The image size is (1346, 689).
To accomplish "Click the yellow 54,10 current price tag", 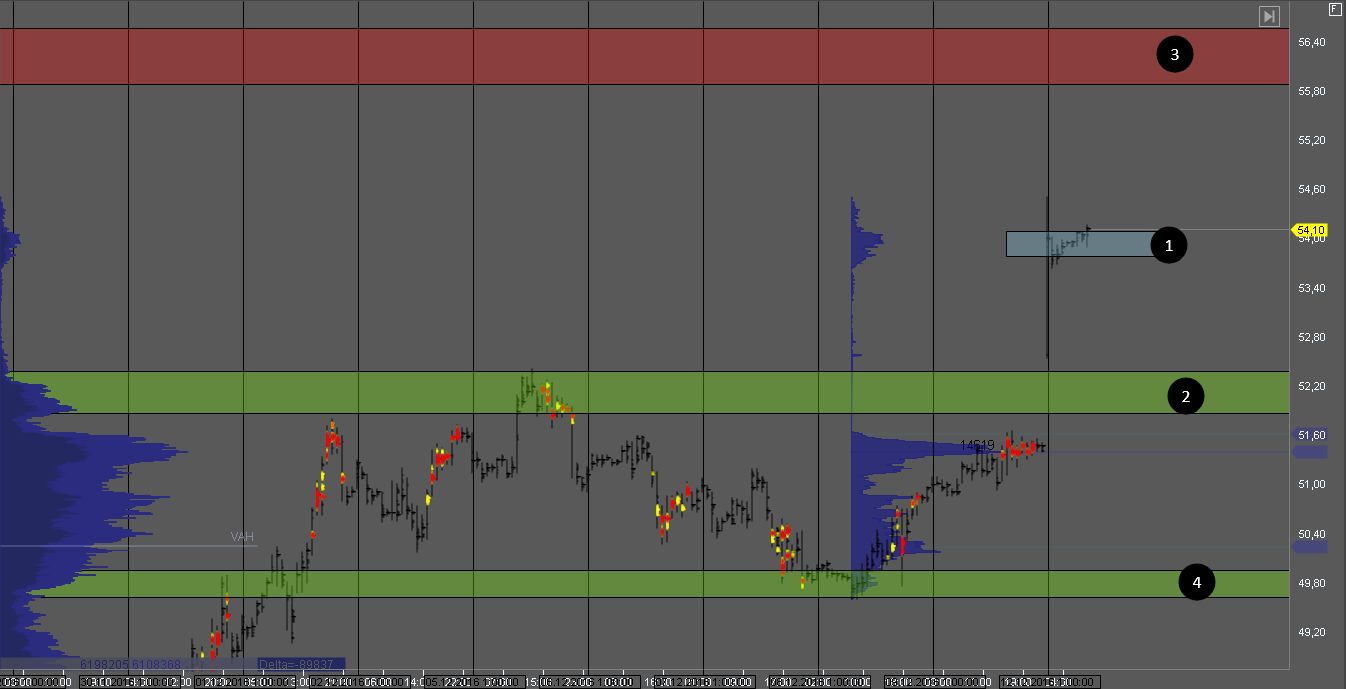I will tap(1309, 229).
